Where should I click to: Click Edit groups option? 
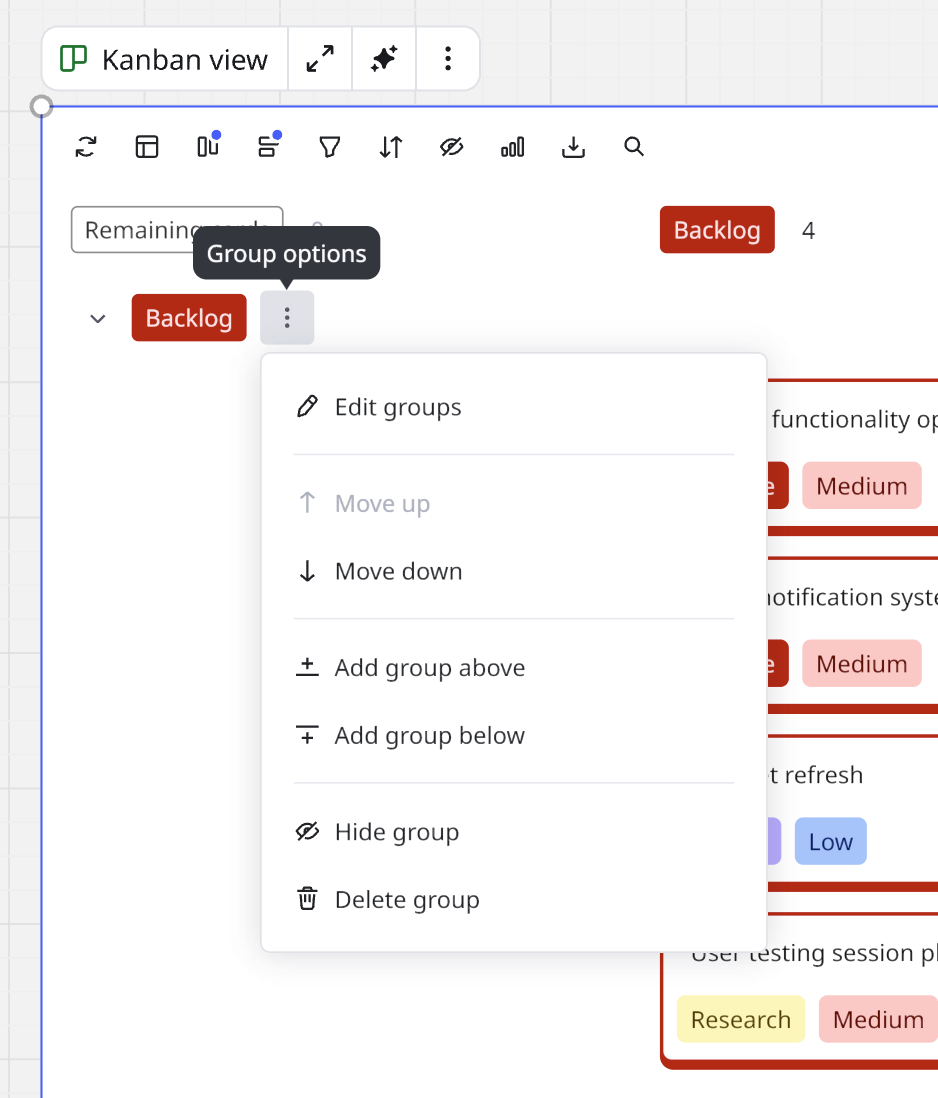coord(397,407)
